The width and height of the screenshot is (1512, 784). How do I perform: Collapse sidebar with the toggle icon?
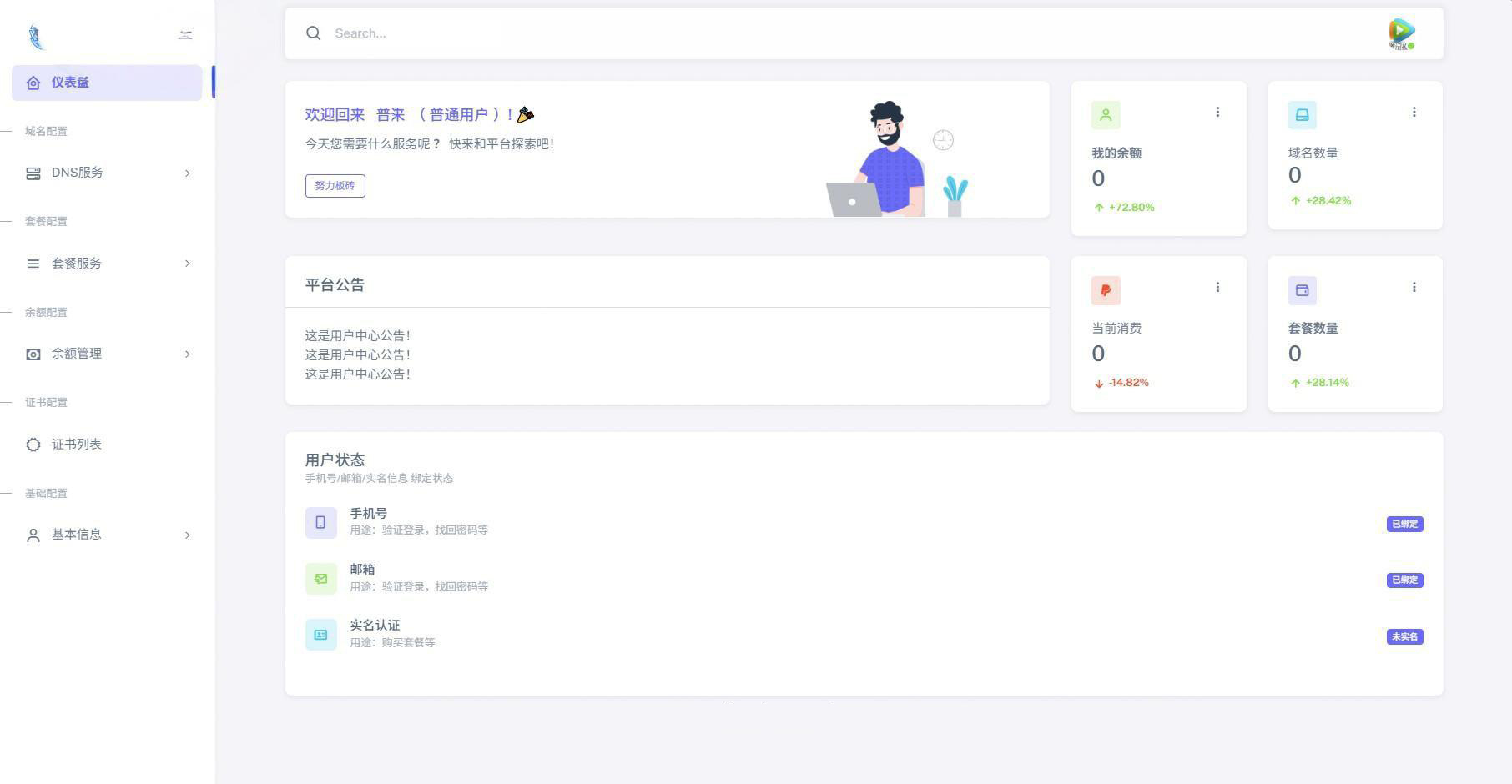pyautogui.click(x=185, y=34)
